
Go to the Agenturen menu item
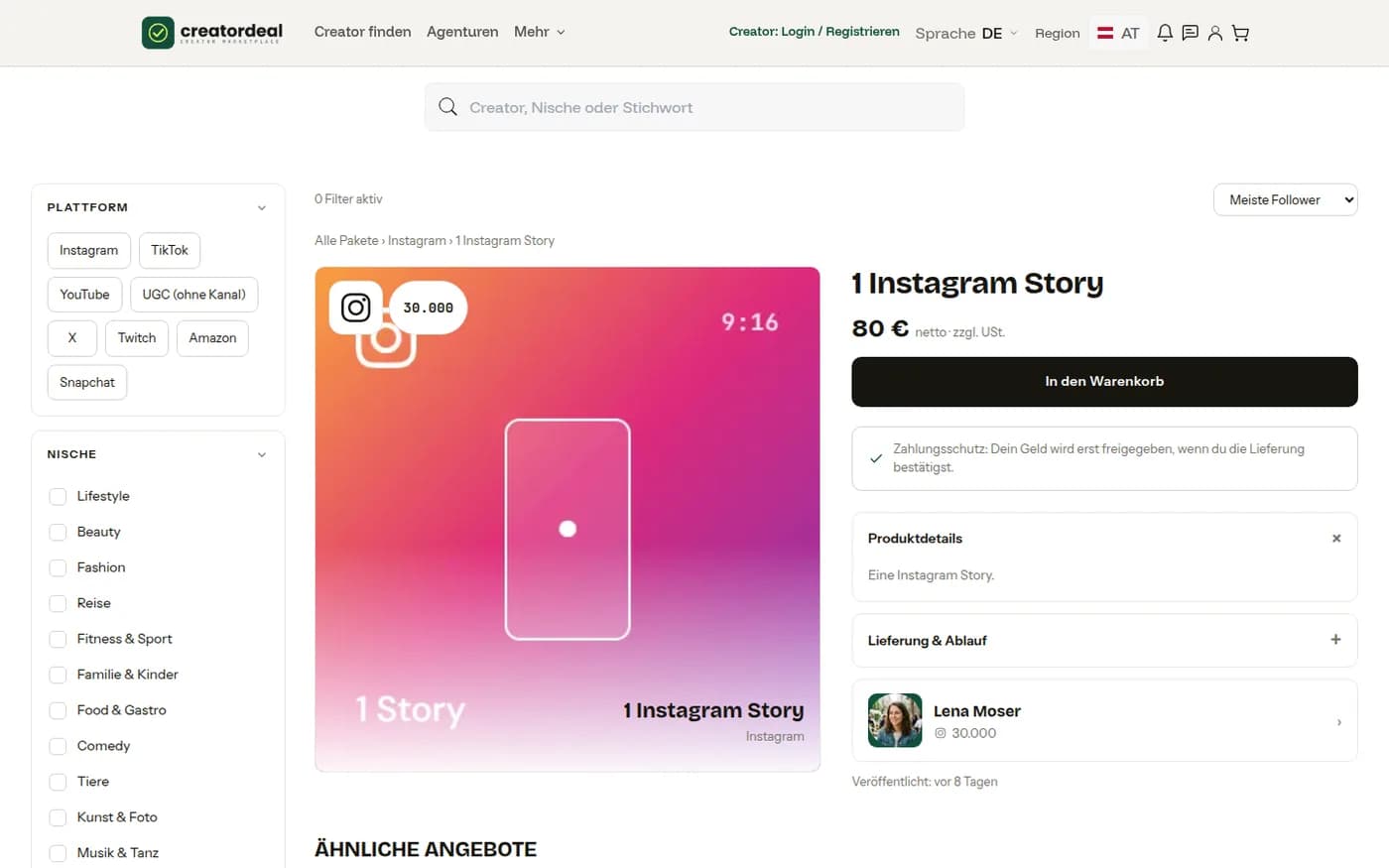coord(462,32)
